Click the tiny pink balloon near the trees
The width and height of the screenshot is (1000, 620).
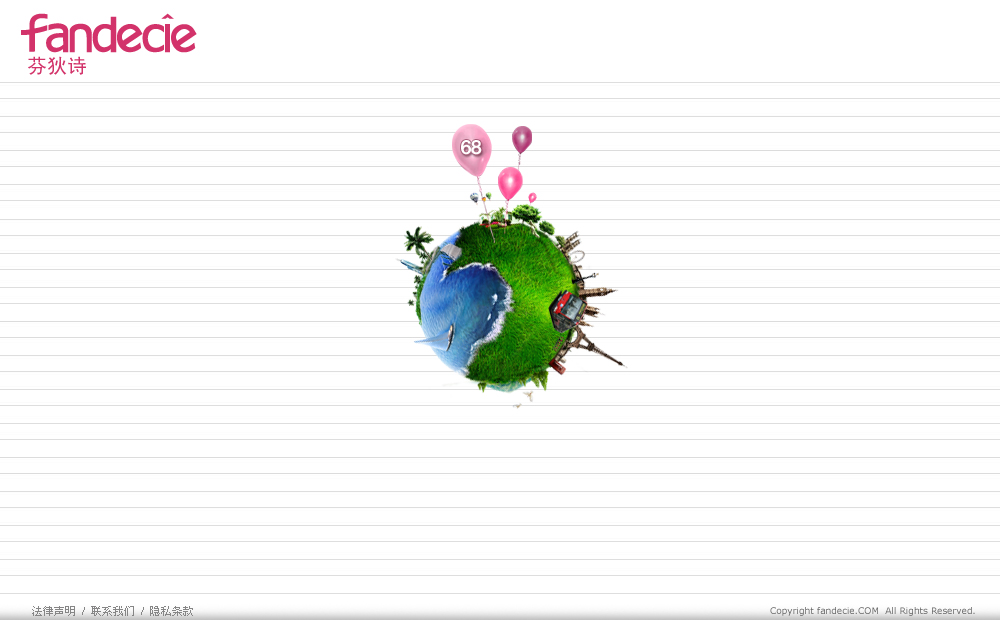(533, 197)
